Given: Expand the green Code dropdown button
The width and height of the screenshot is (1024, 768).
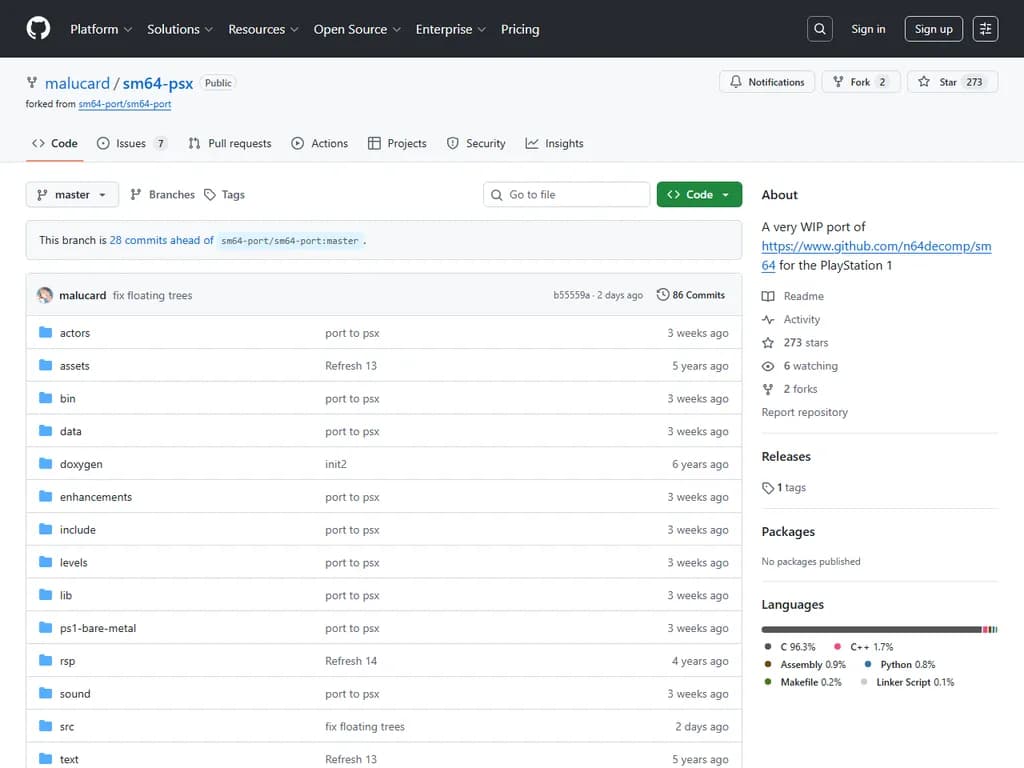Looking at the screenshot, I should tap(699, 195).
